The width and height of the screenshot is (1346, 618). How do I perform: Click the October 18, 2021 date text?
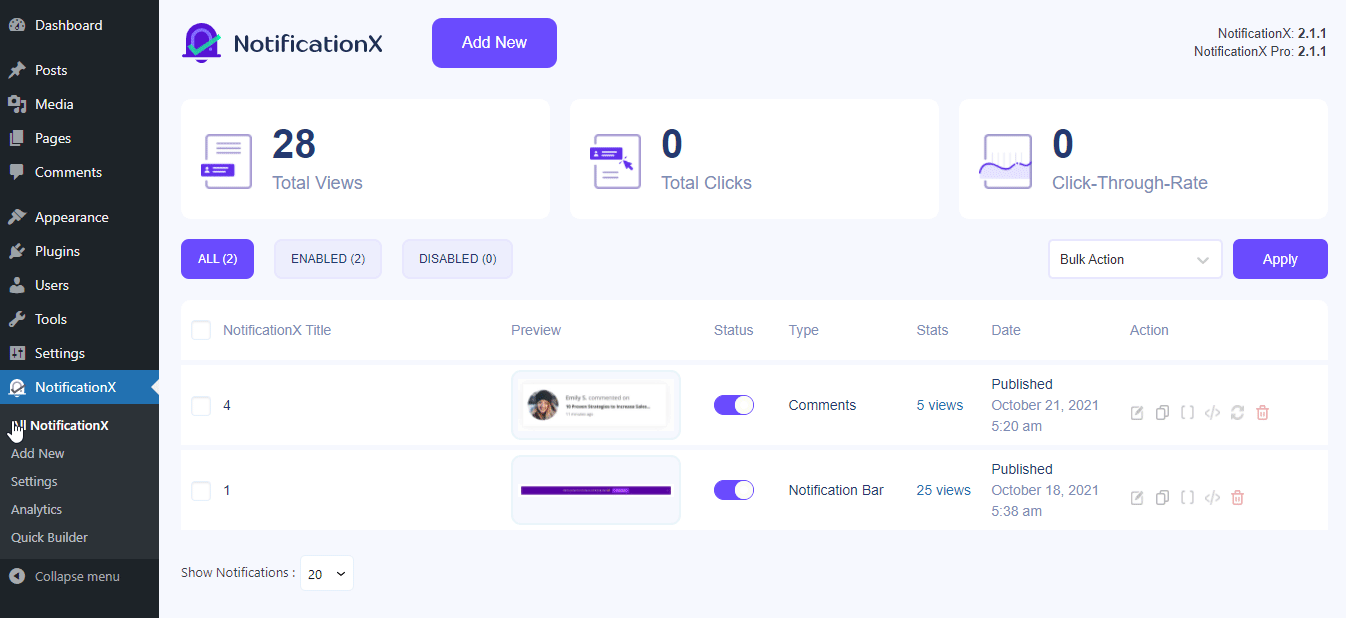pyautogui.click(x=1045, y=490)
